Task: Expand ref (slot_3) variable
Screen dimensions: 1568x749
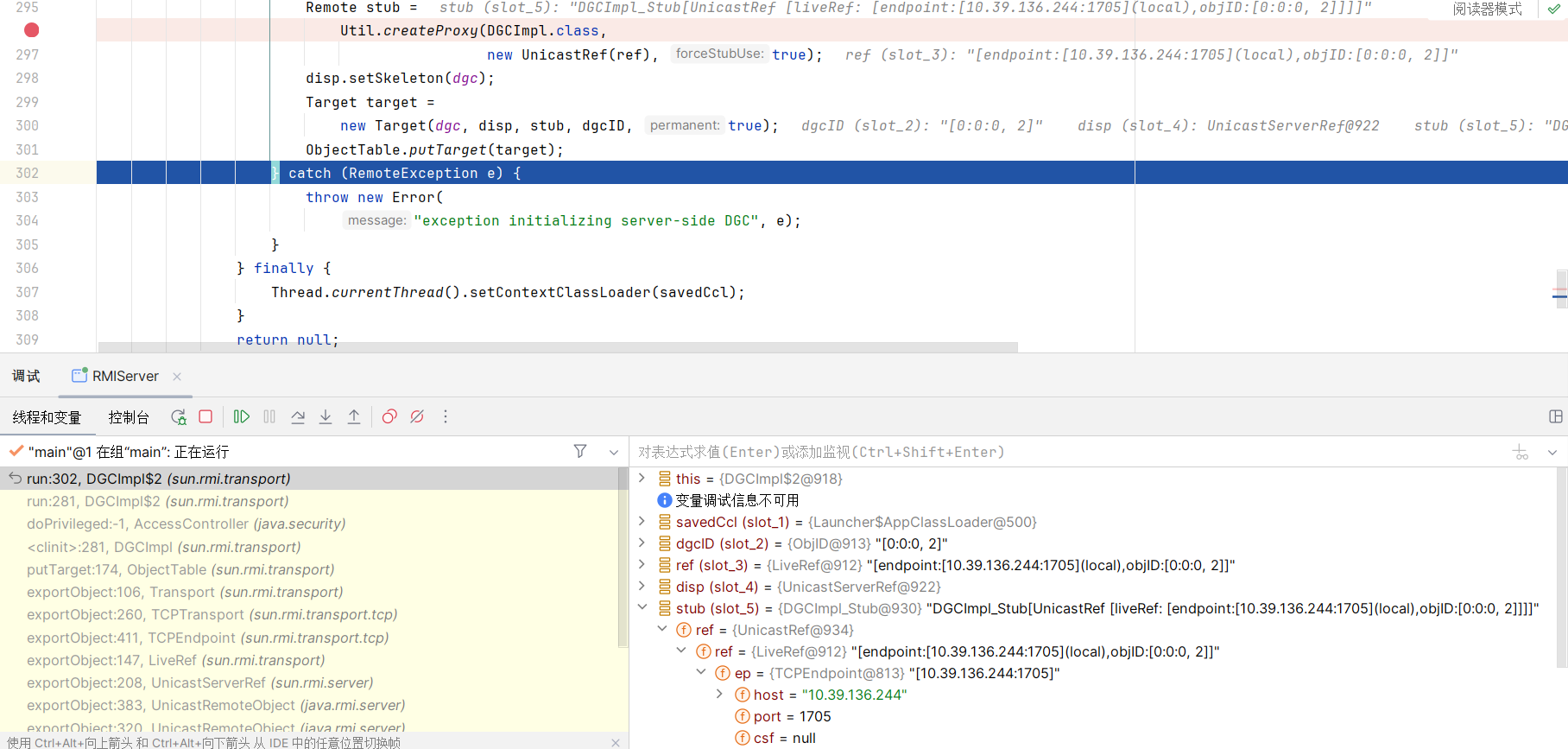Action: point(642,564)
